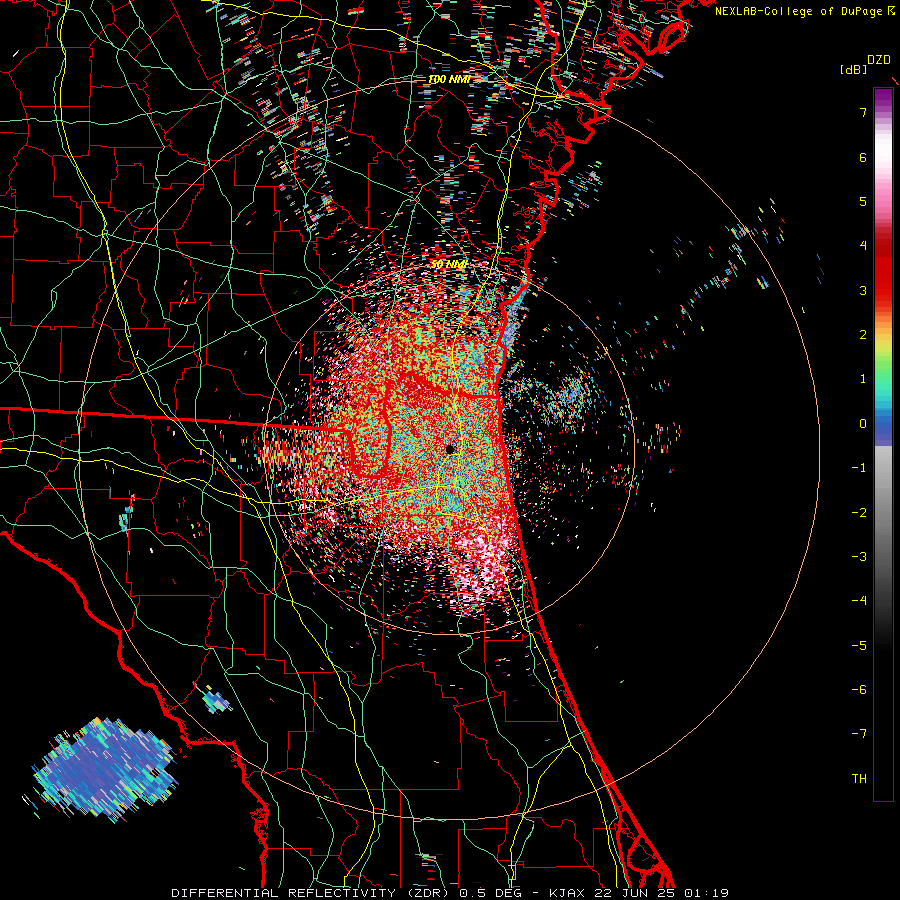Click the 7 value on the scale

point(863,112)
